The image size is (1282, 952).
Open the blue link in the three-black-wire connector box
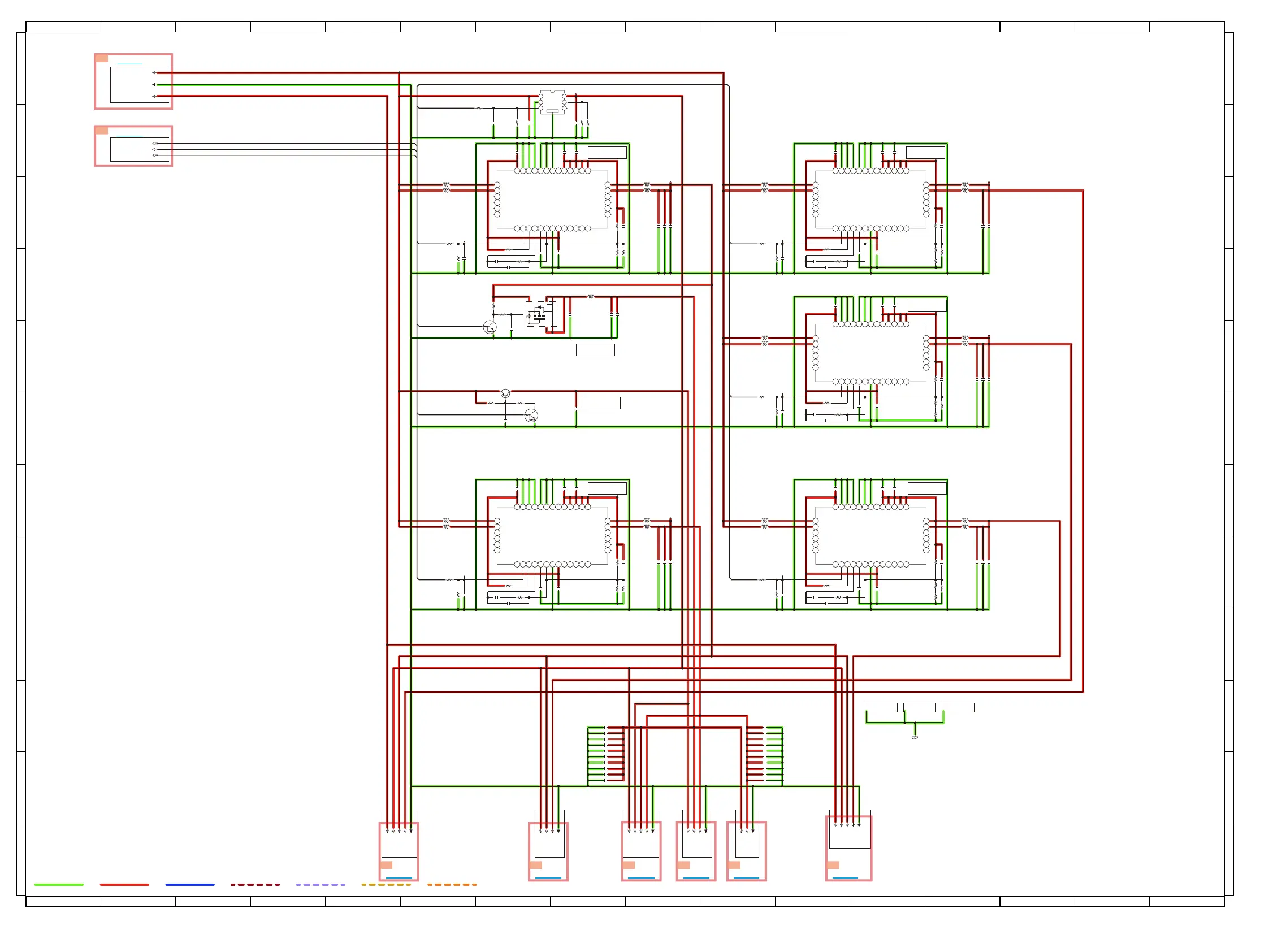129,136
